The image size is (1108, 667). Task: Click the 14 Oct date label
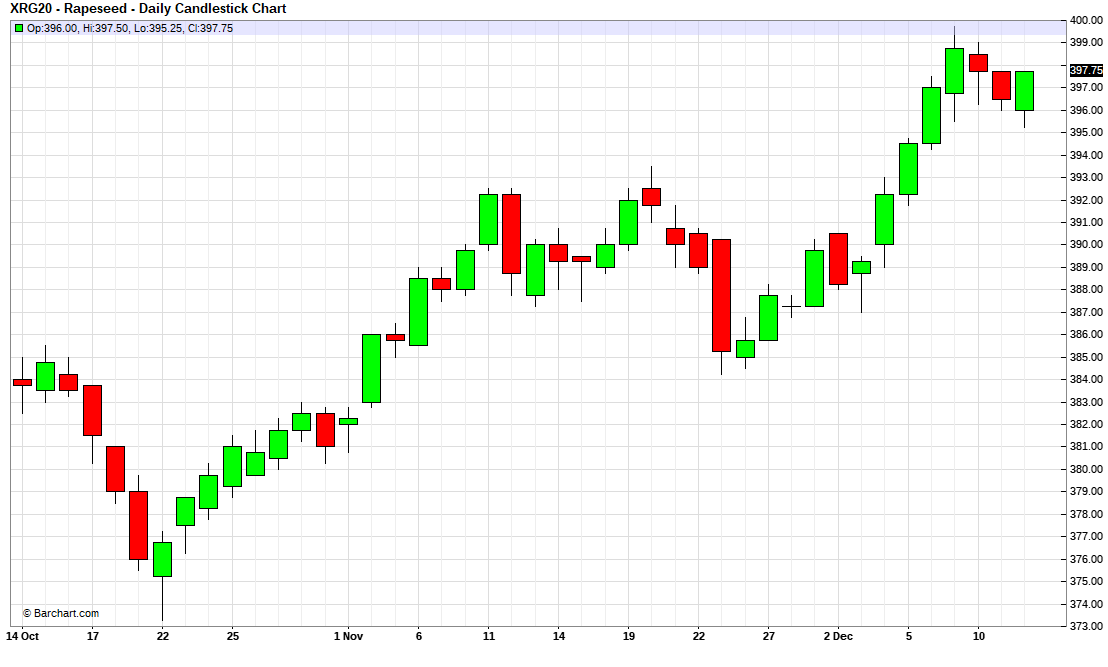click(23, 636)
